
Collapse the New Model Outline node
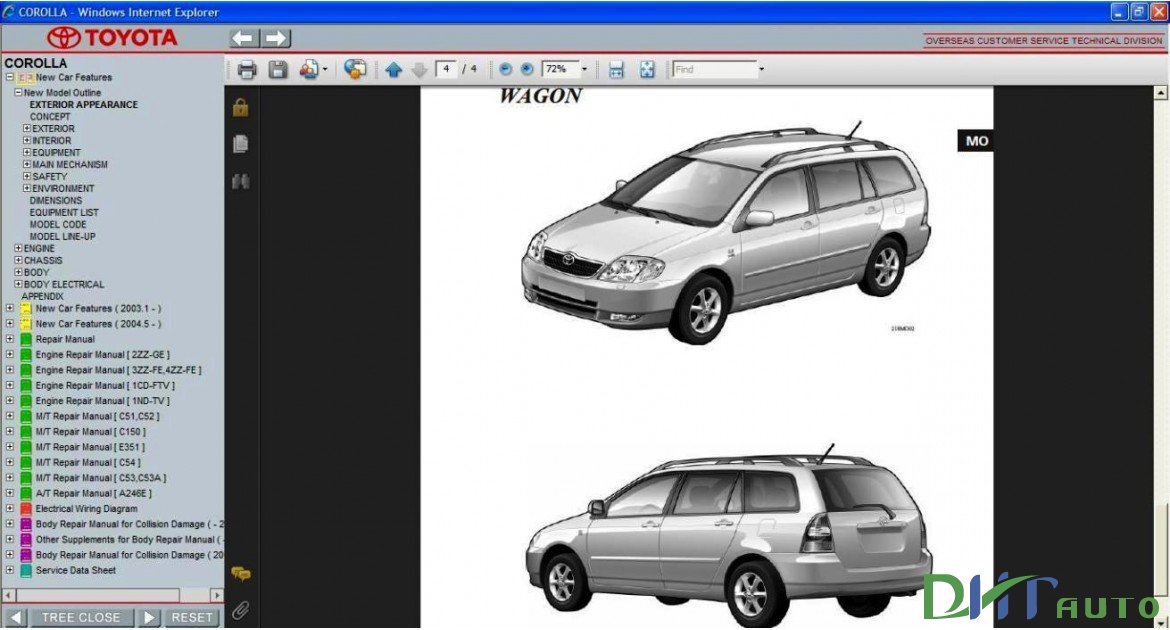coord(19,93)
